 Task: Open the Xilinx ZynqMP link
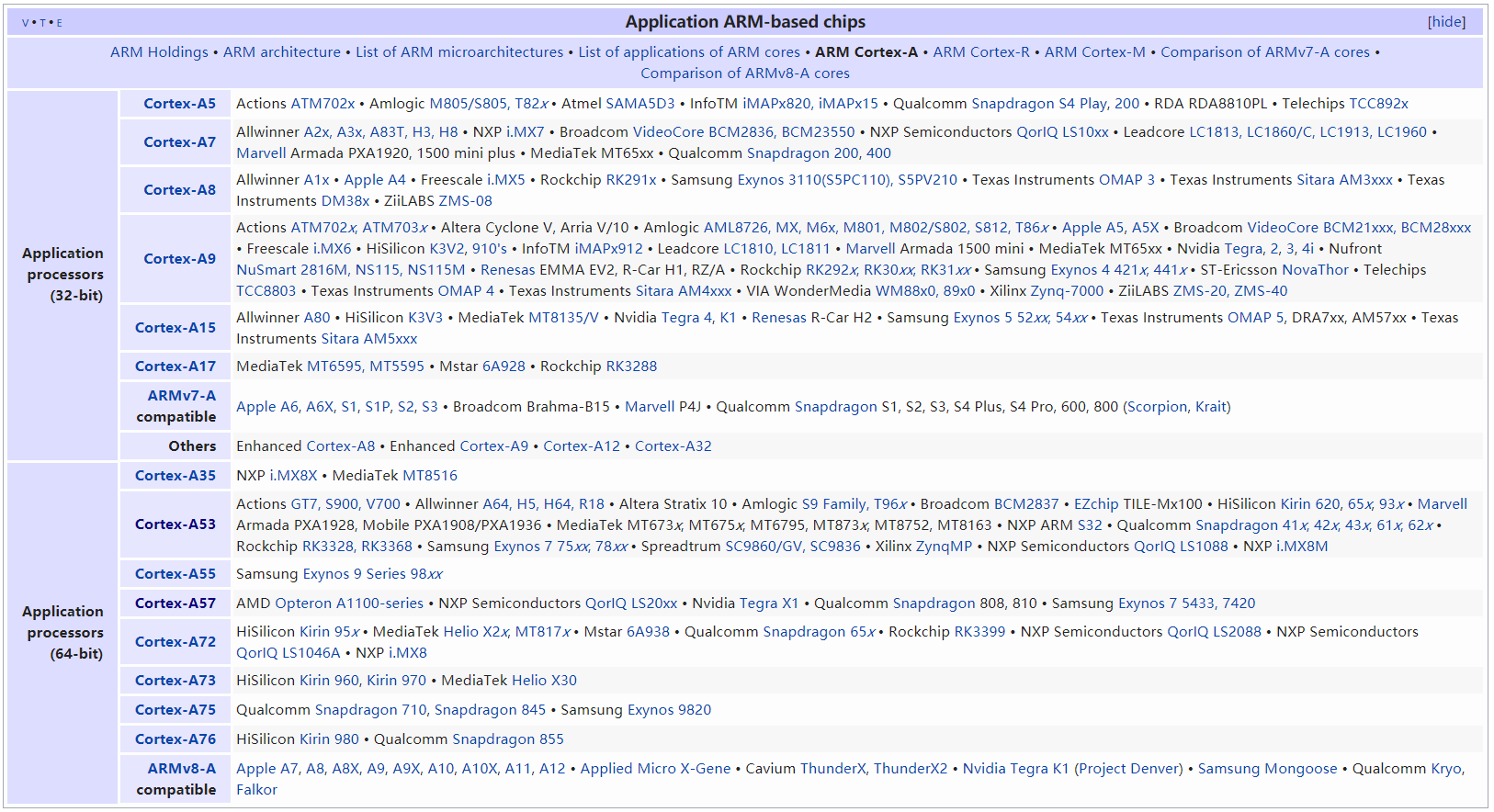tap(944, 547)
